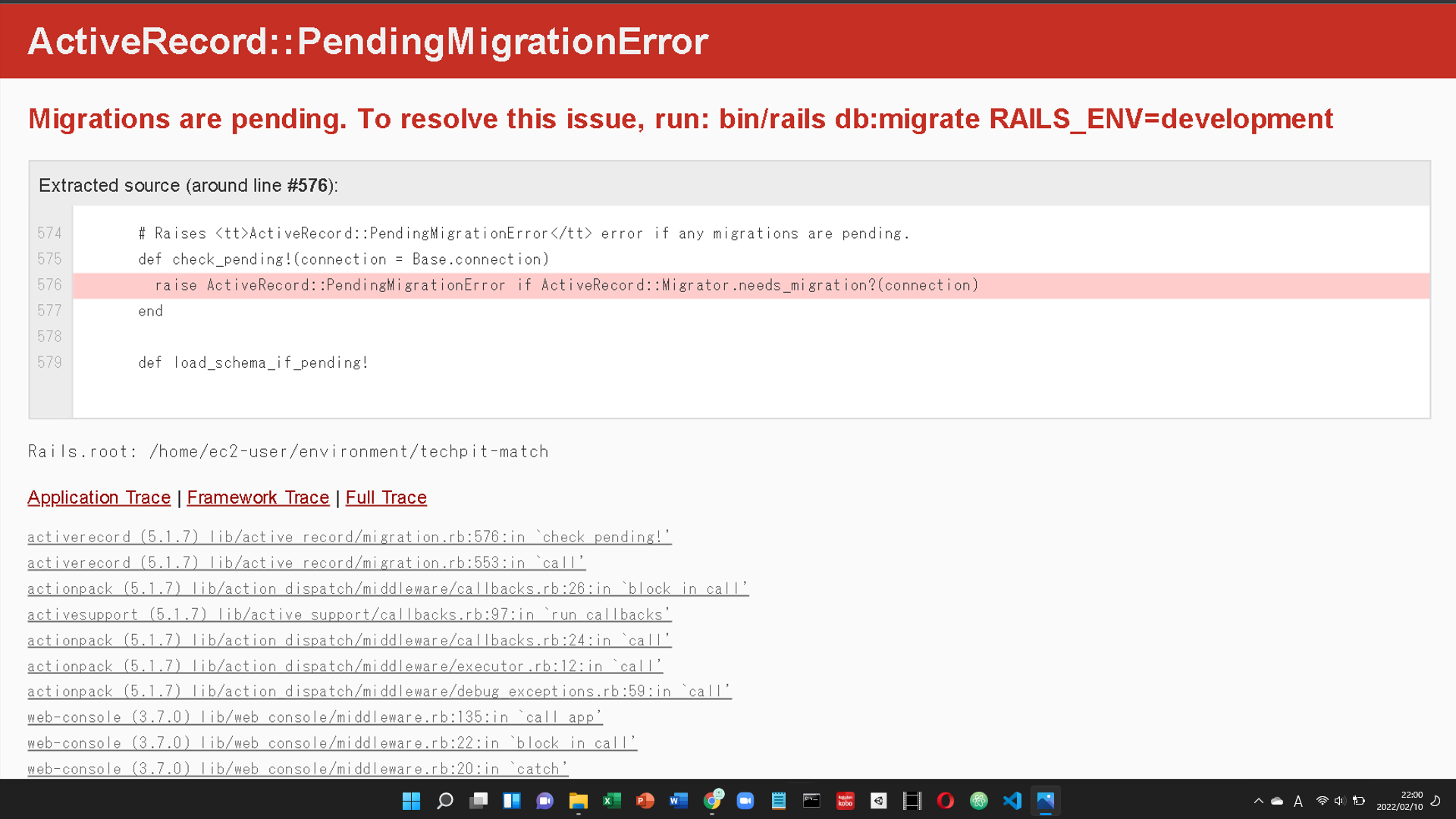This screenshot has height=819, width=1456.
Task: Open Microsoft Excel from the taskbar
Action: (612, 800)
